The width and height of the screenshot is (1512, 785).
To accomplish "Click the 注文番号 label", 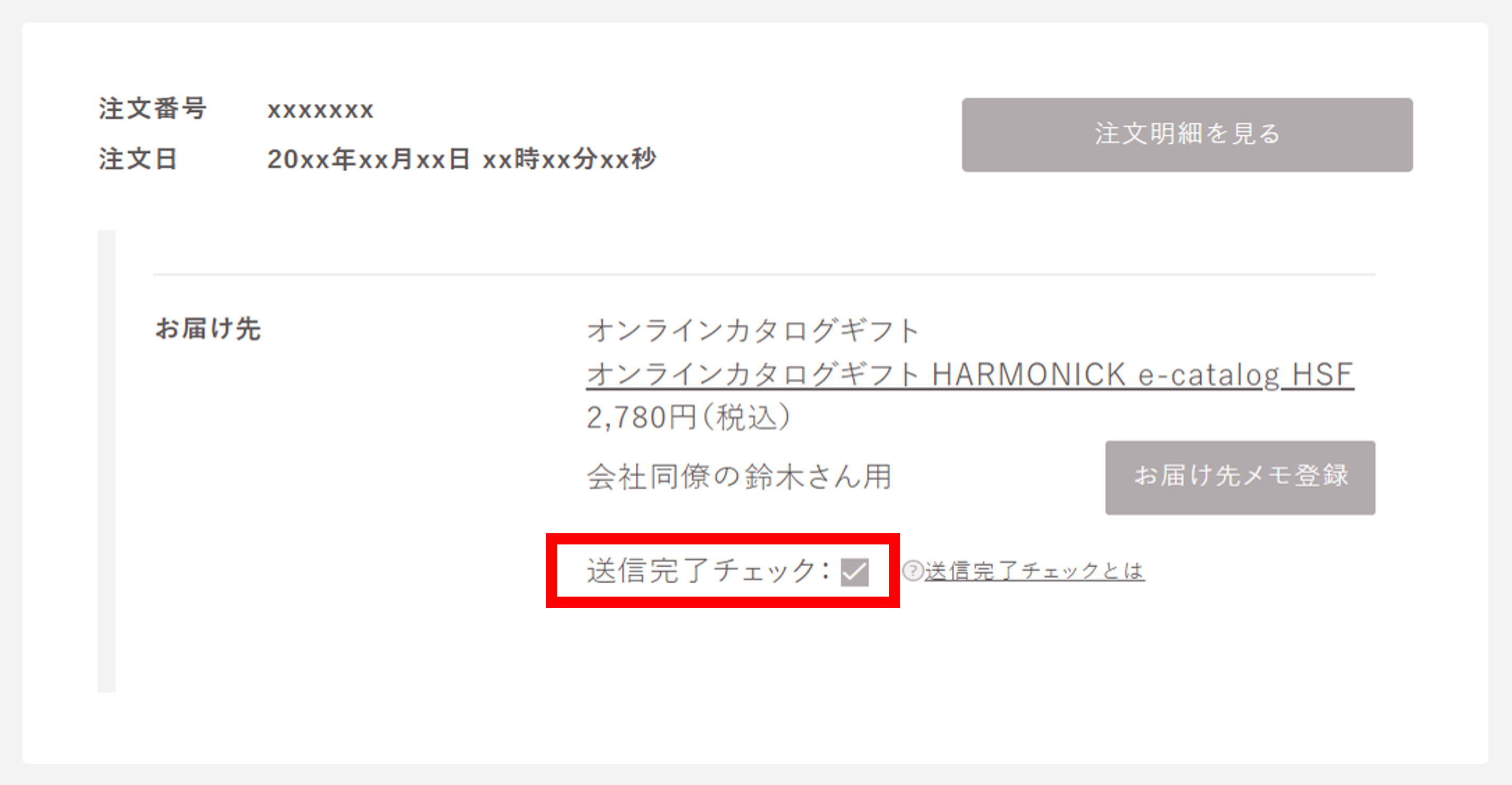I will tap(153, 109).
